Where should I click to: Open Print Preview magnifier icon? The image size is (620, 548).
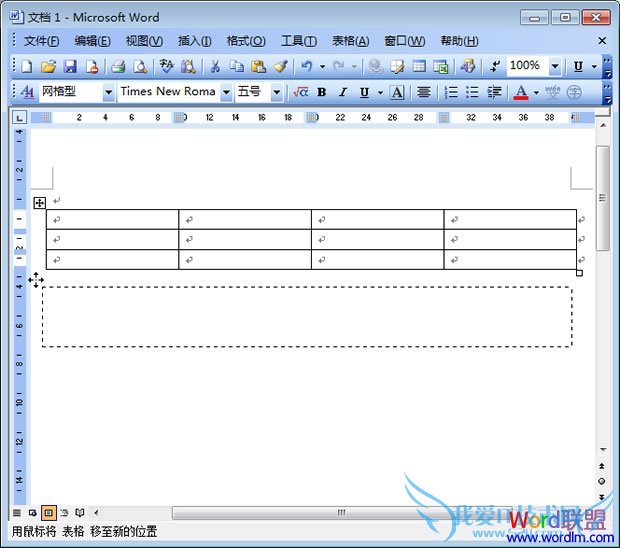coord(140,66)
